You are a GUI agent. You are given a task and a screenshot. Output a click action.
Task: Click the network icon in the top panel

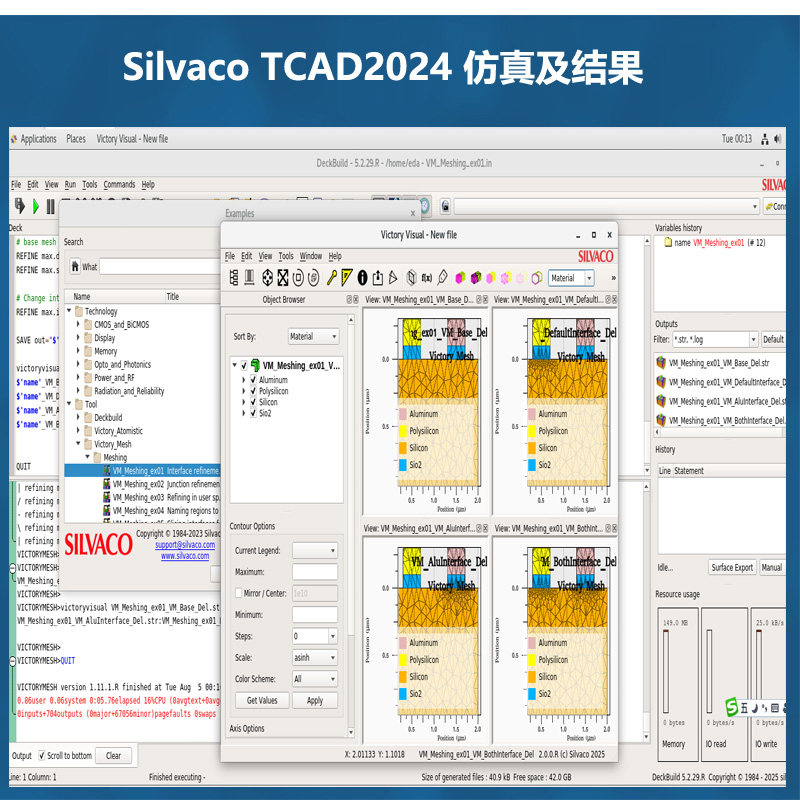[x=765, y=139]
